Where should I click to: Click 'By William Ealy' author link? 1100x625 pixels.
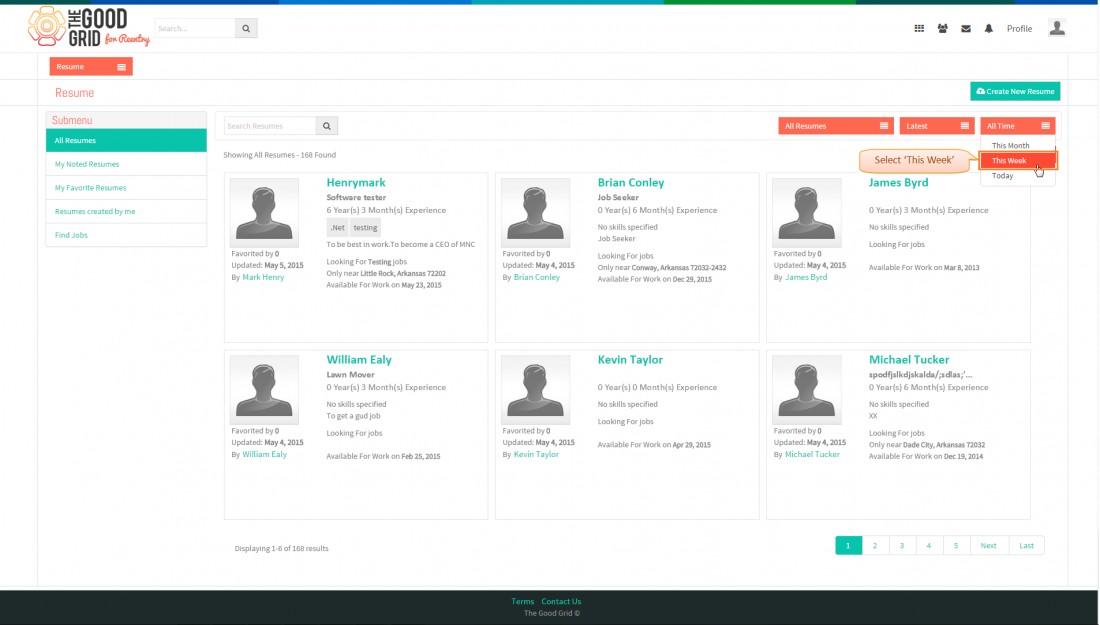coord(264,454)
